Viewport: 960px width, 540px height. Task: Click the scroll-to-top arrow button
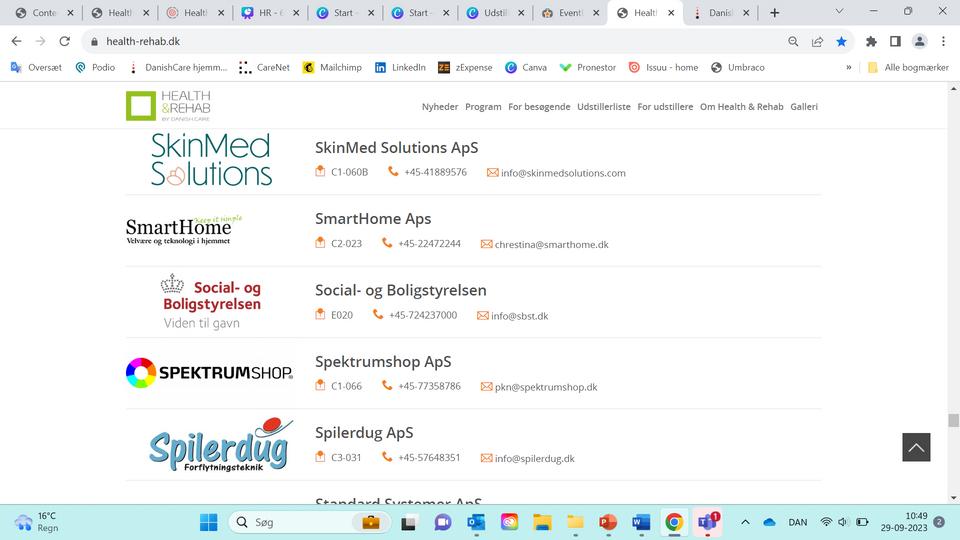click(916, 447)
